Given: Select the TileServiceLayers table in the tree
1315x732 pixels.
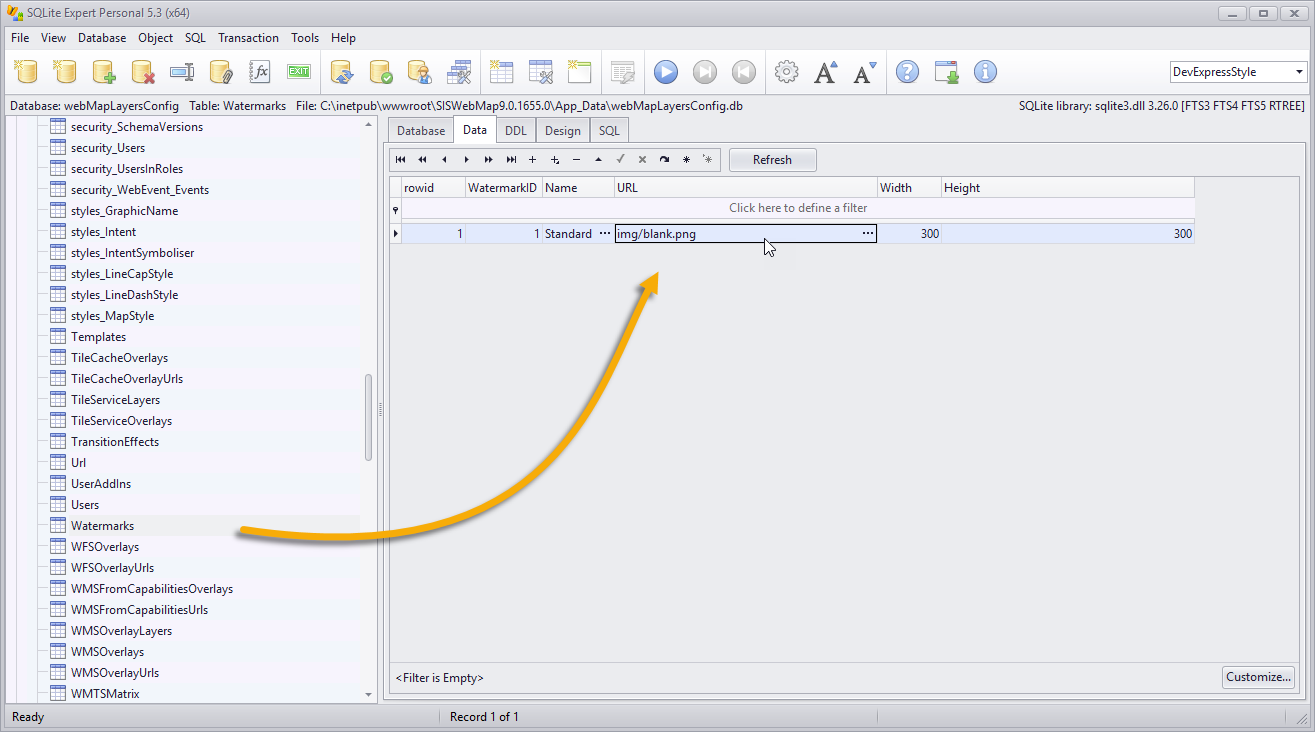Looking at the screenshot, I should point(115,400).
